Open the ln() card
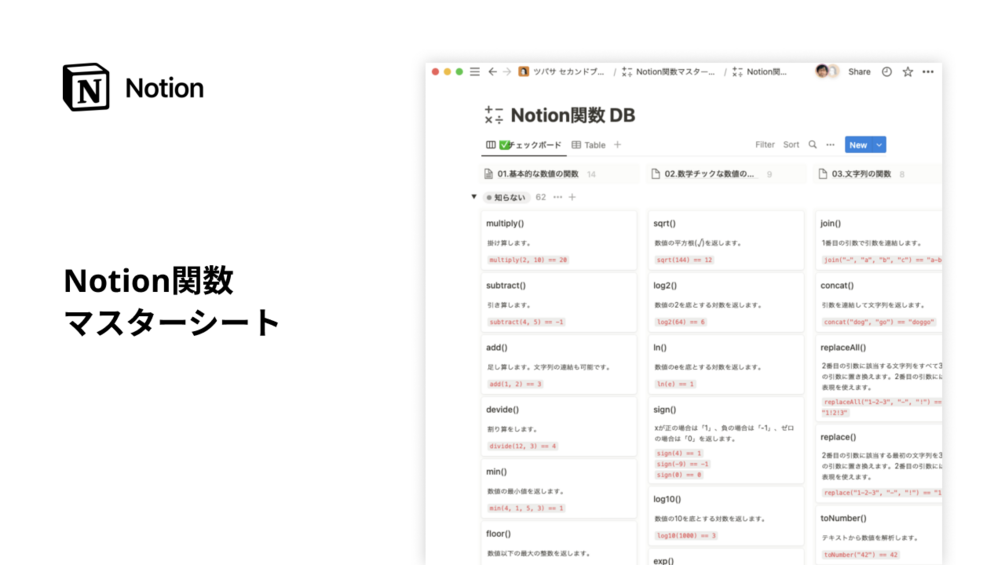The height and width of the screenshot is (565, 1005). click(726, 365)
